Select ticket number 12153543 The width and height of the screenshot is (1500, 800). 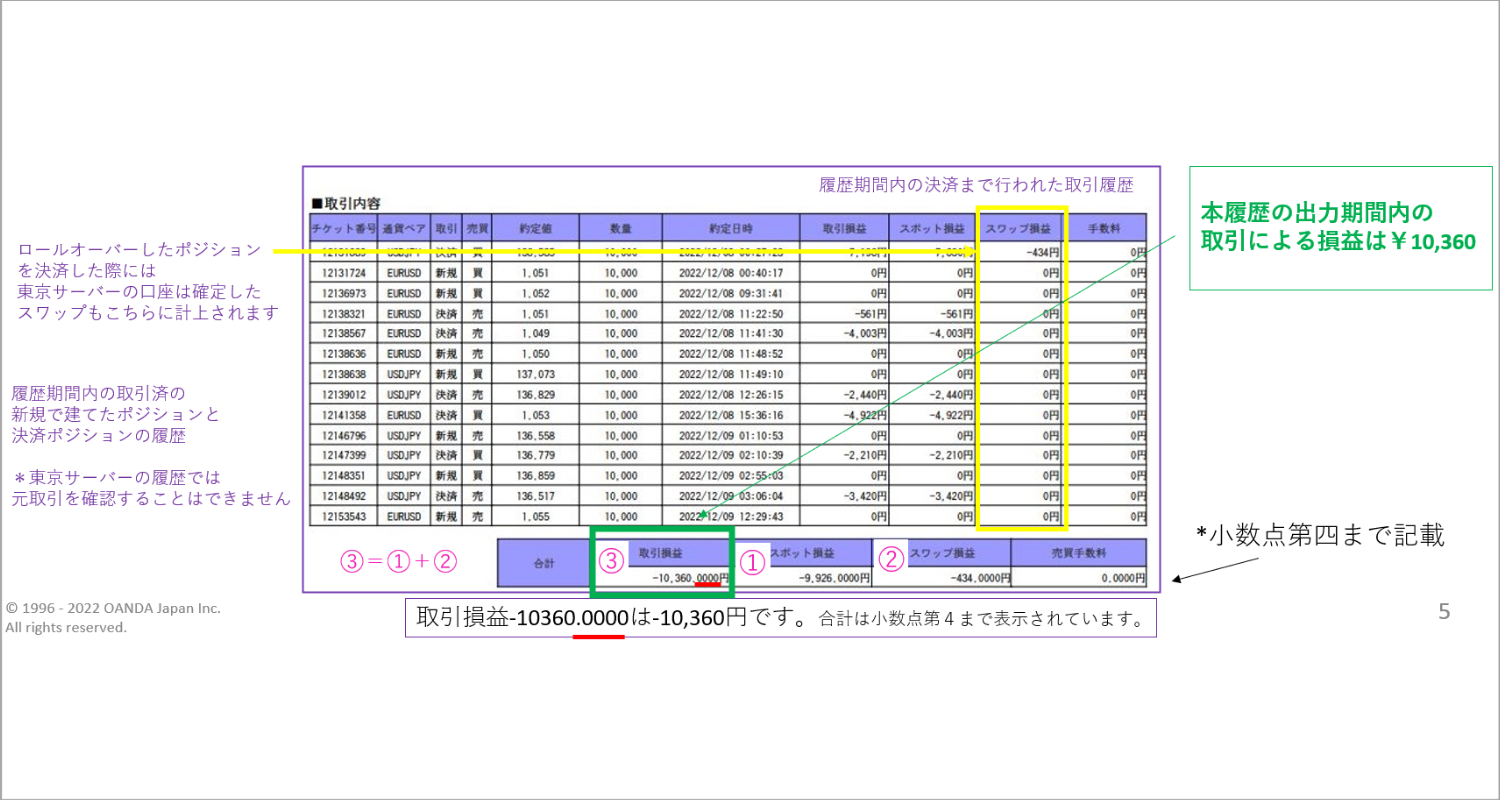(344, 516)
